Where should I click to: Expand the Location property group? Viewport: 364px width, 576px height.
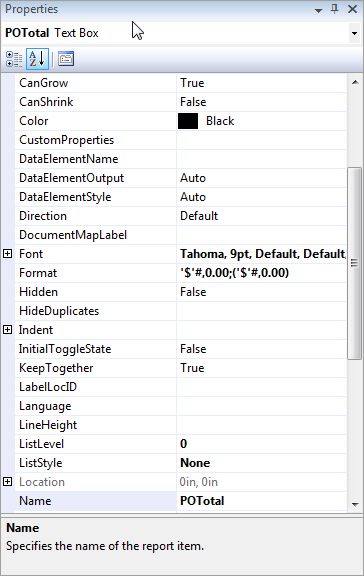click(x=7, y=482)
